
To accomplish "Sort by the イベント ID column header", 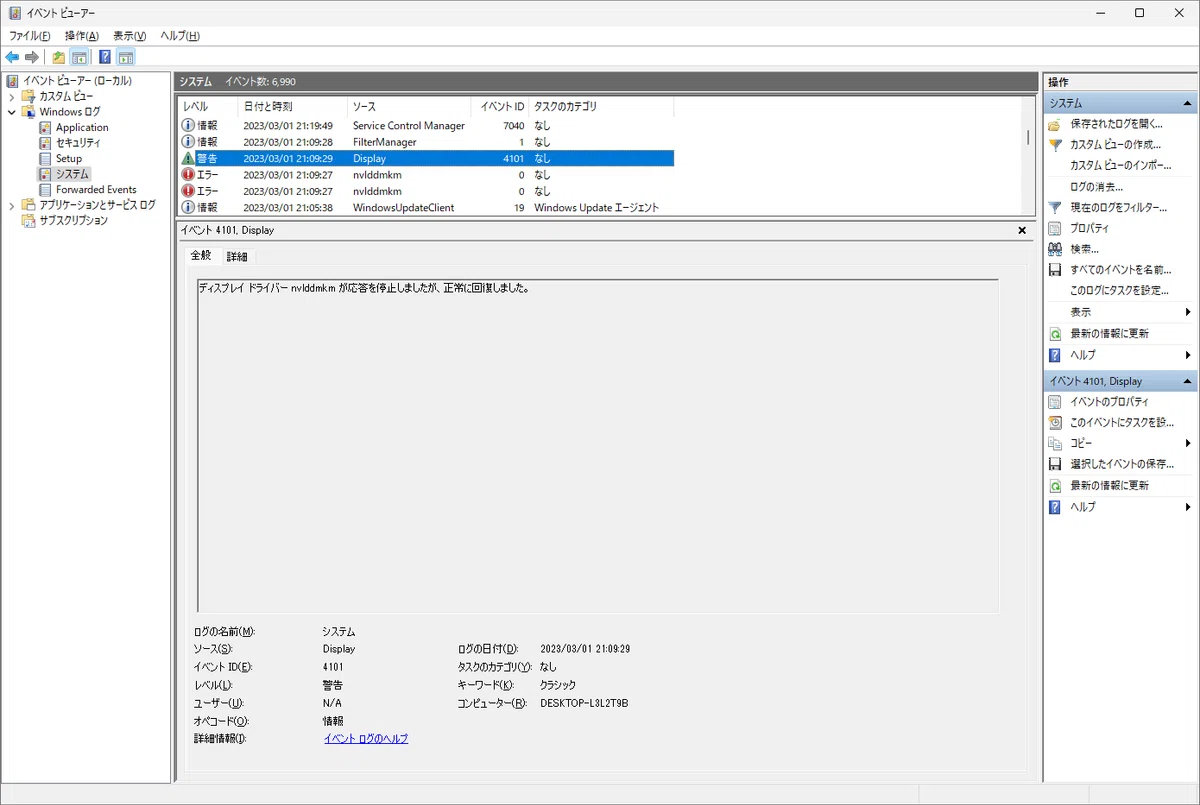I will [x=501, y=106].
